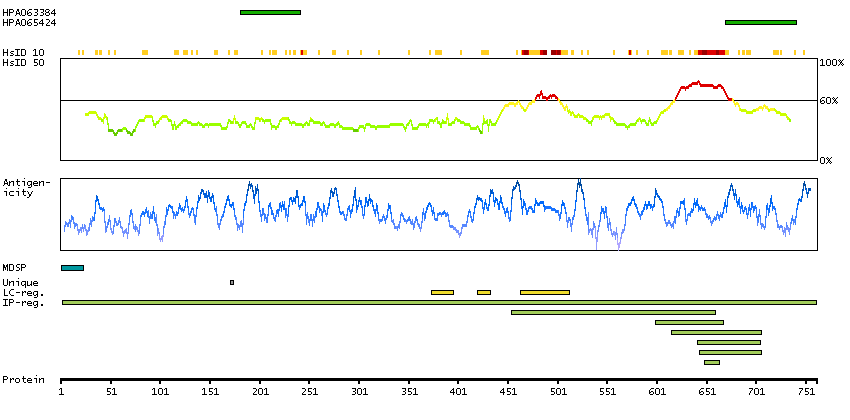
Task: Click the HPA063384 antigen green bar
Action: click(270, 12)
